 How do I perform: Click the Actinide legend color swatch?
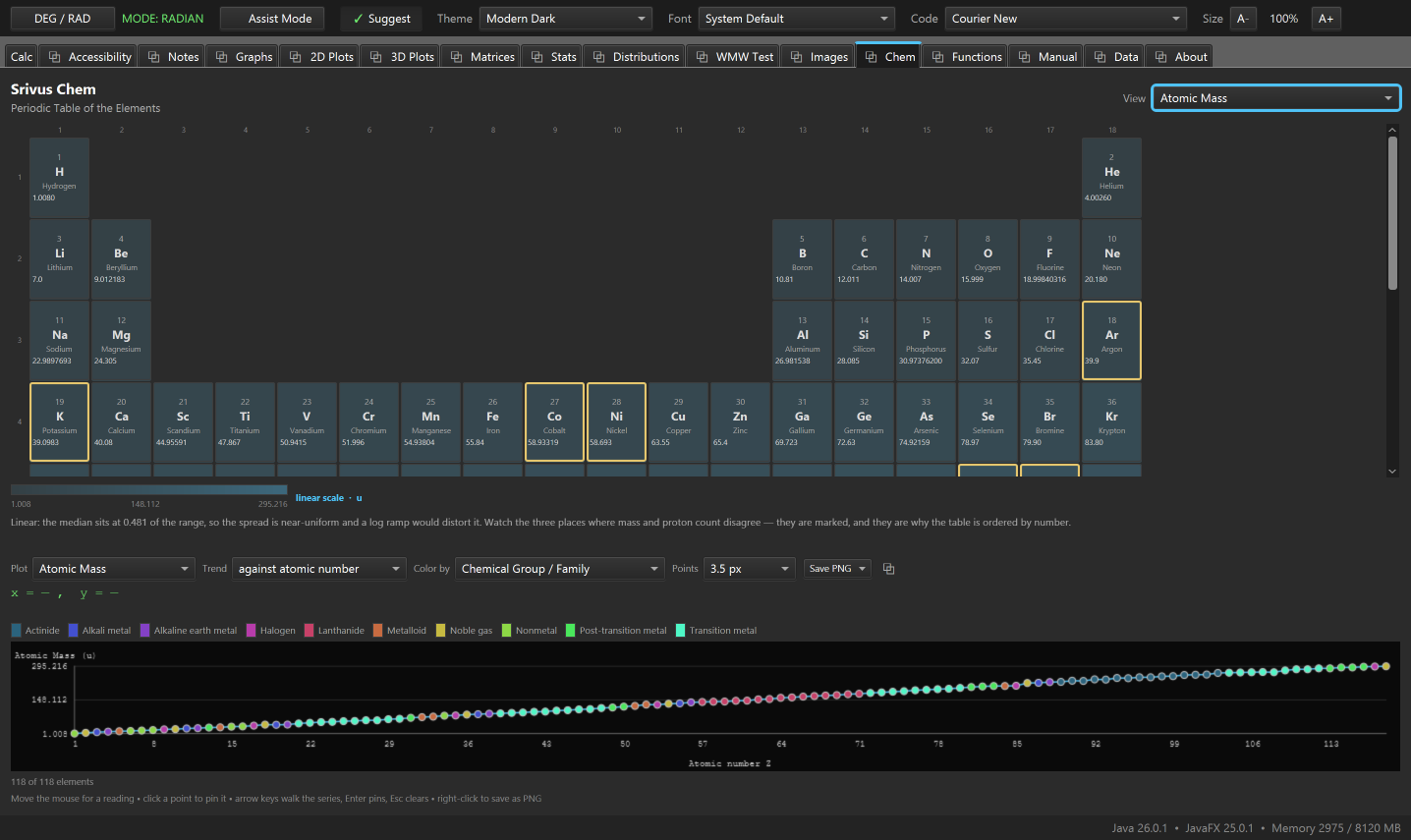[16, 631]
